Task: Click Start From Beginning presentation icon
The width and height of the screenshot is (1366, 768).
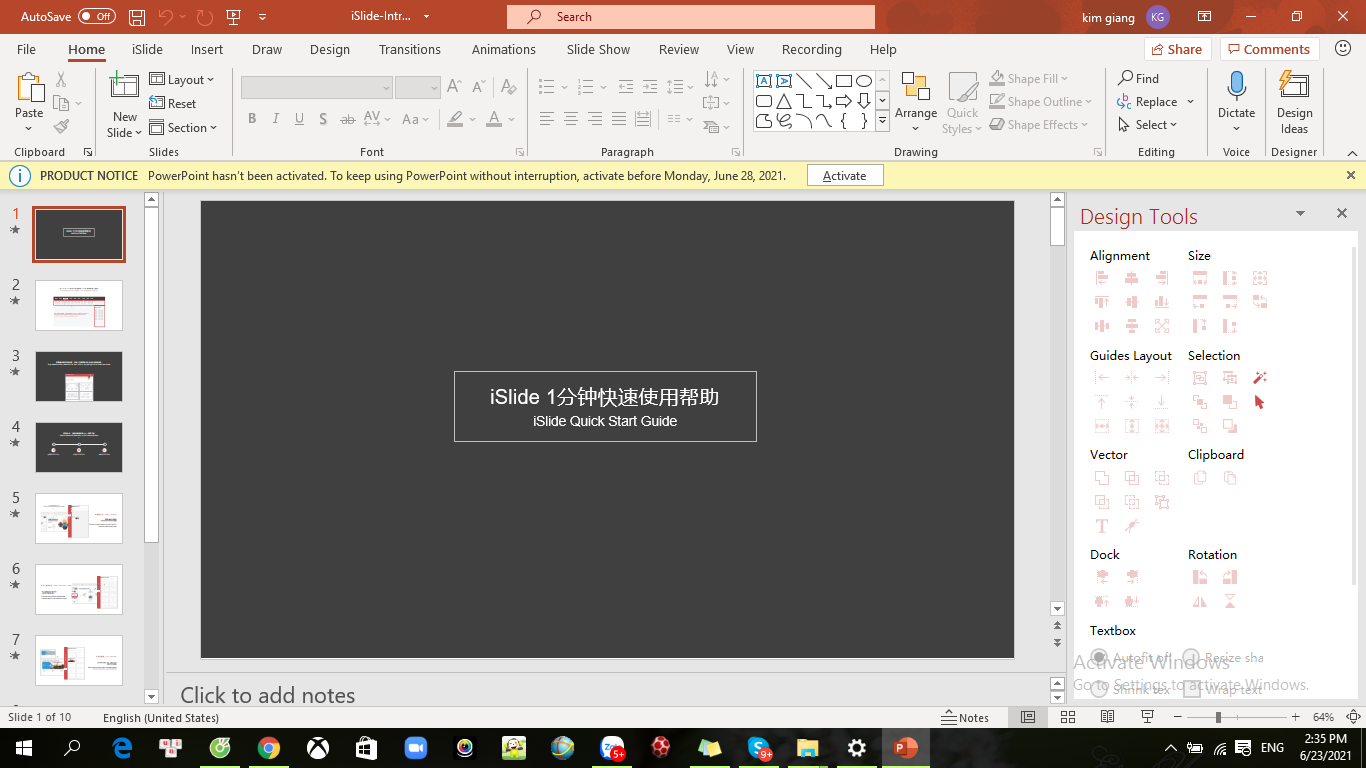Action: [x=234, y=17]
